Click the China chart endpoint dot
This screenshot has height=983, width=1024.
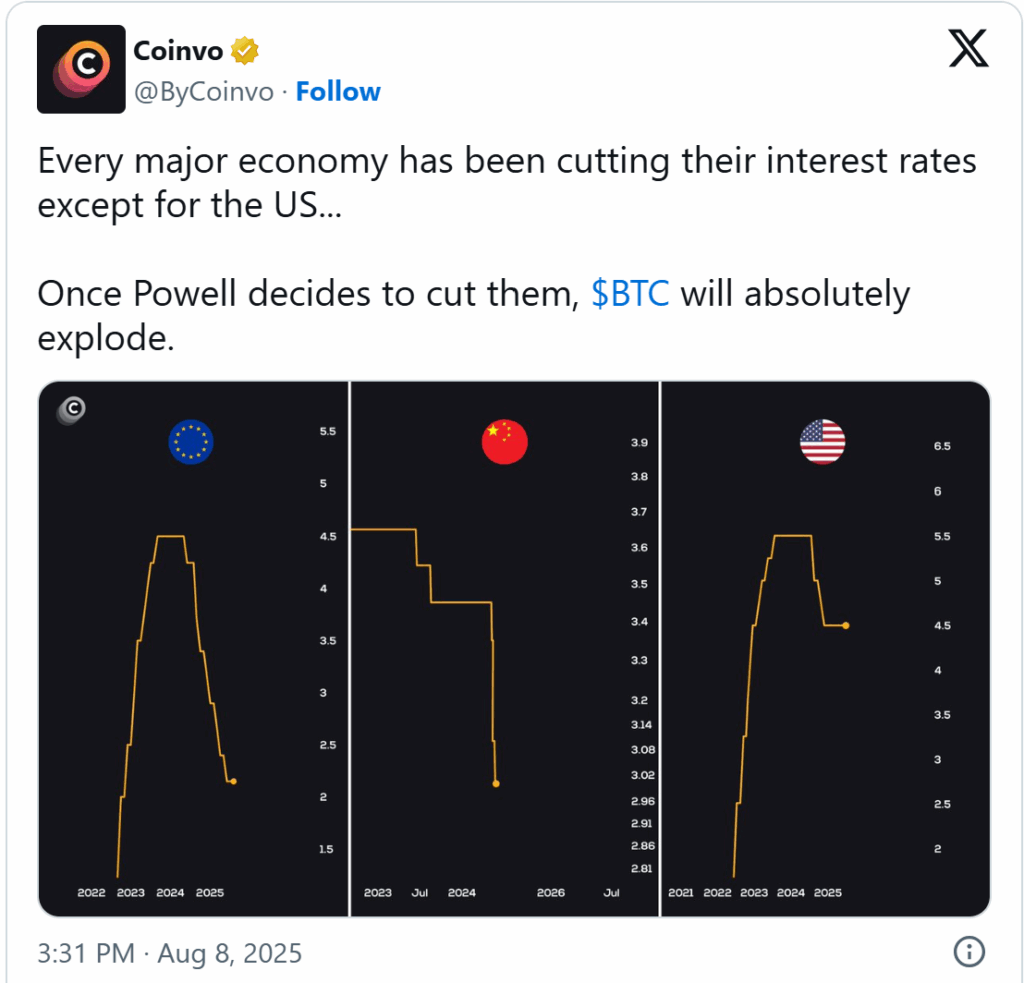496,783
